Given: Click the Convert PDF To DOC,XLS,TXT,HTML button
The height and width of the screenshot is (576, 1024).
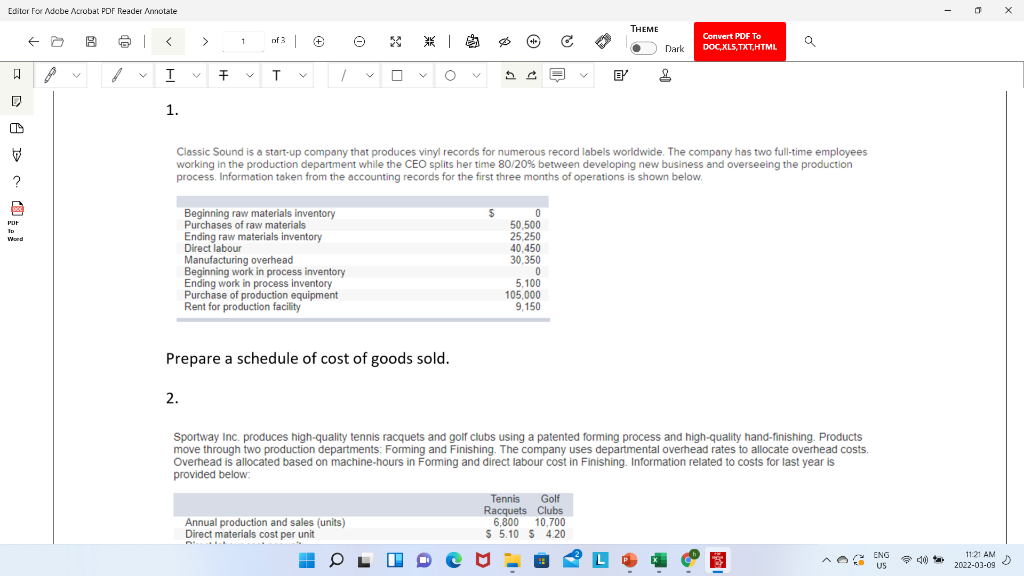Looking at the screenshot, I should (x=740, y=41).
